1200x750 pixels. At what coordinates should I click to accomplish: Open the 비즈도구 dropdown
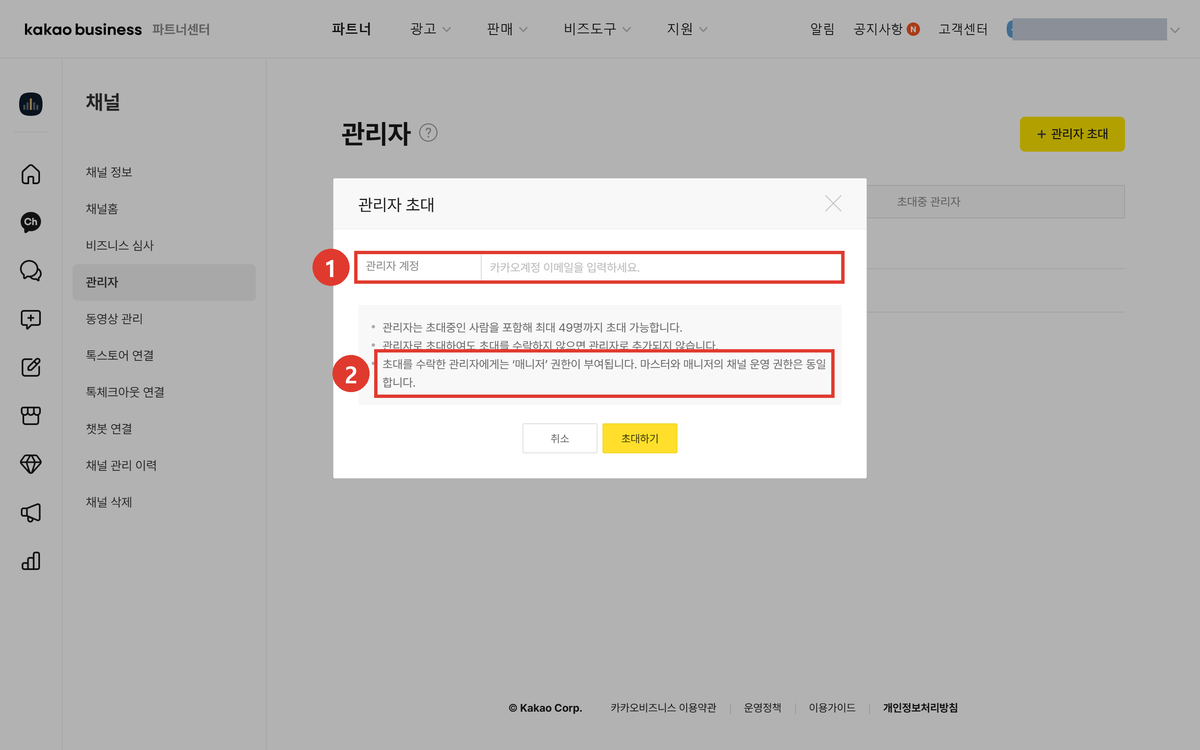click(597, 29)
